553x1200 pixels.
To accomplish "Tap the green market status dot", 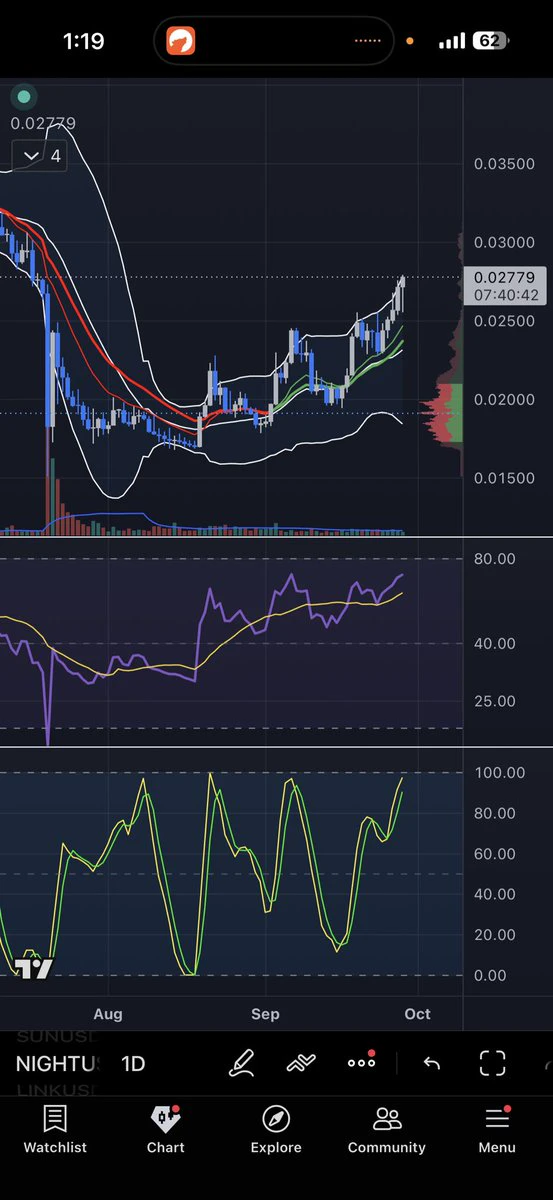I will (x=23, y=97).
